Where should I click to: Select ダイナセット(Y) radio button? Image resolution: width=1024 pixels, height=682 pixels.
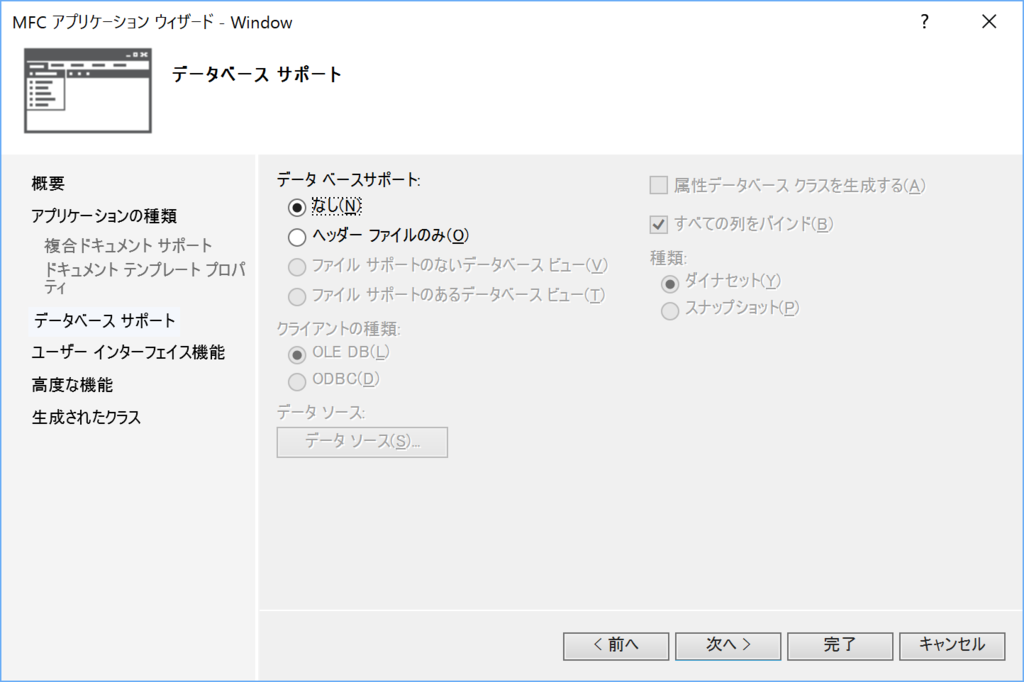(x=669, y=284)
